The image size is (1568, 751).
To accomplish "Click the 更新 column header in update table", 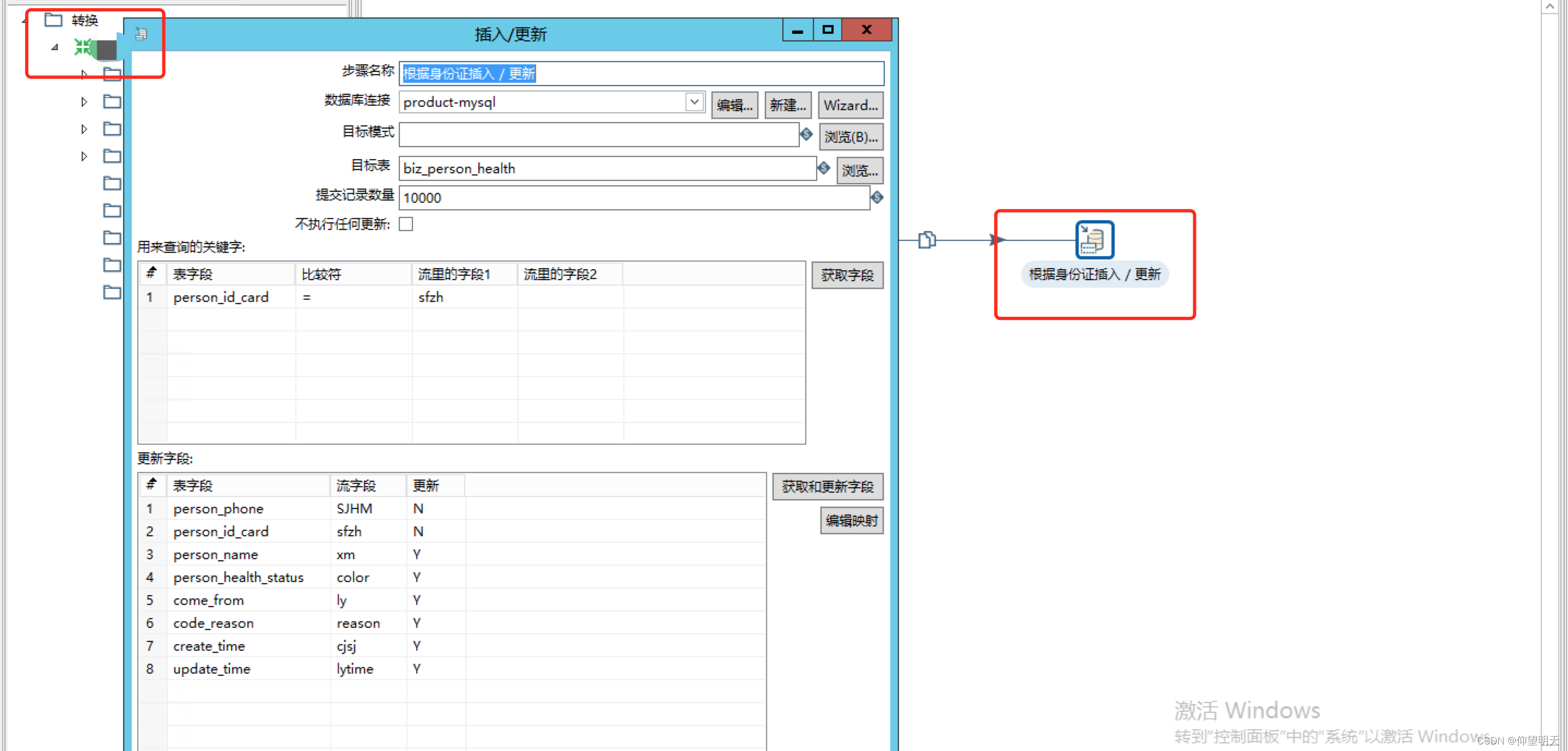I will [436, 486].
